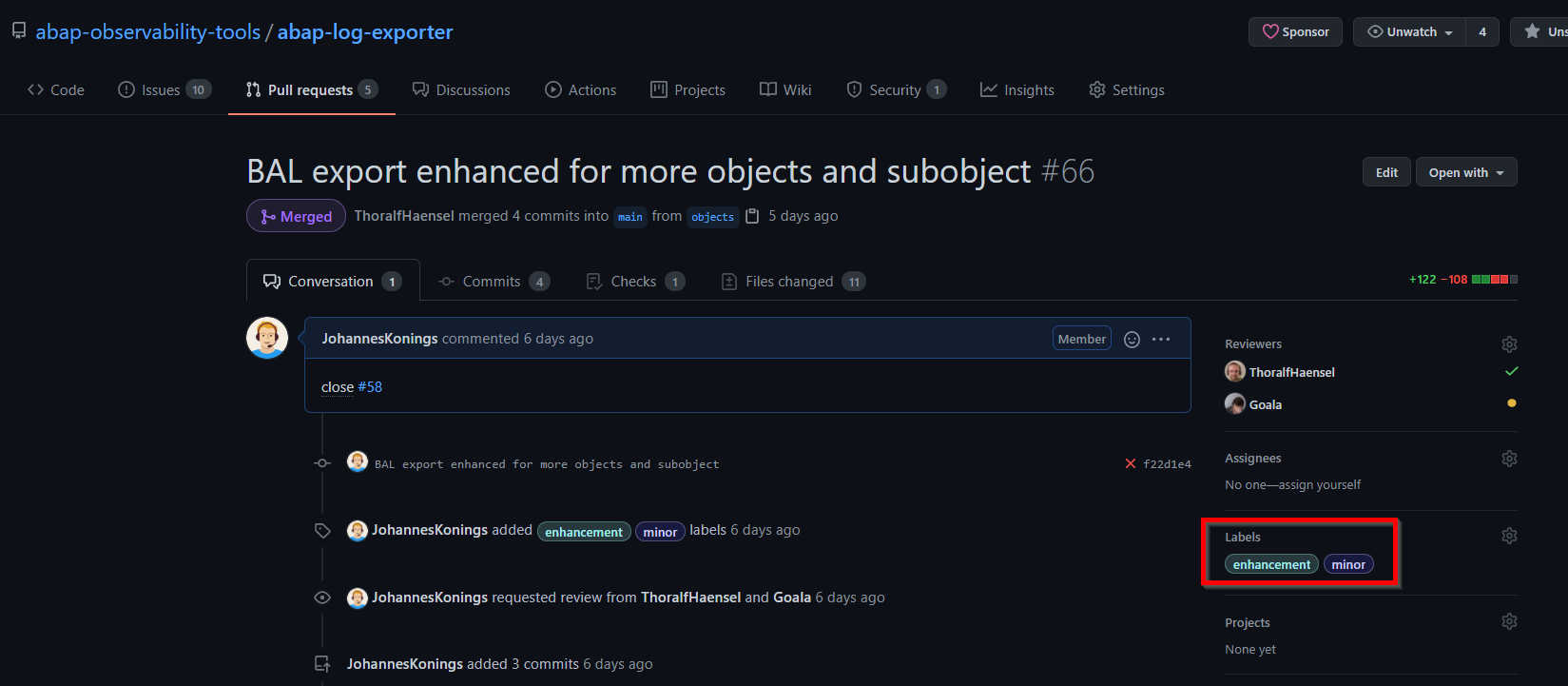This screenshot has height=686, width=1568.
Task: Click the Assignees gear icon
Action: pyautogui.click(x=1509, y=458)
